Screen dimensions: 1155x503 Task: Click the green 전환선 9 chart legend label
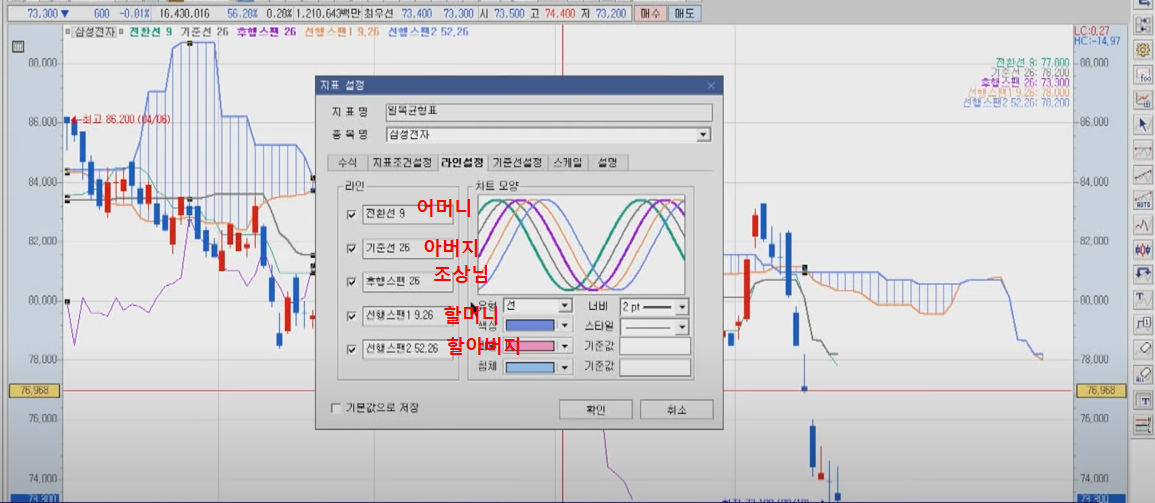(x=151, y=32)
